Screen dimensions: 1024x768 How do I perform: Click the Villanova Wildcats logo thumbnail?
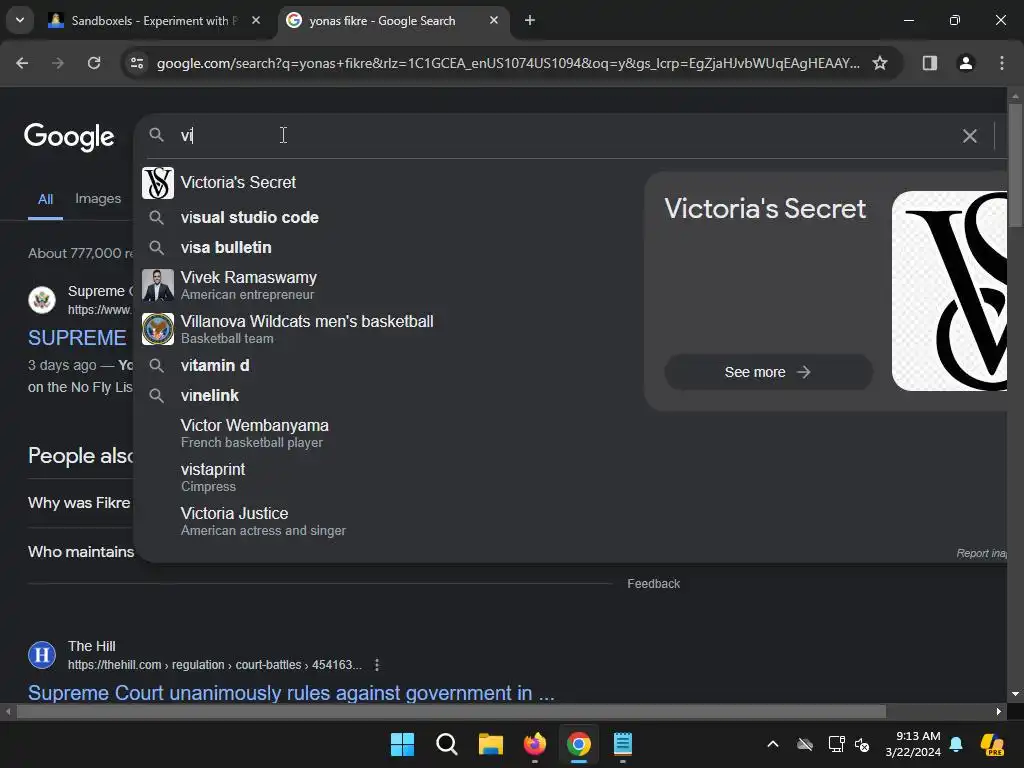(x=158, y=329)
